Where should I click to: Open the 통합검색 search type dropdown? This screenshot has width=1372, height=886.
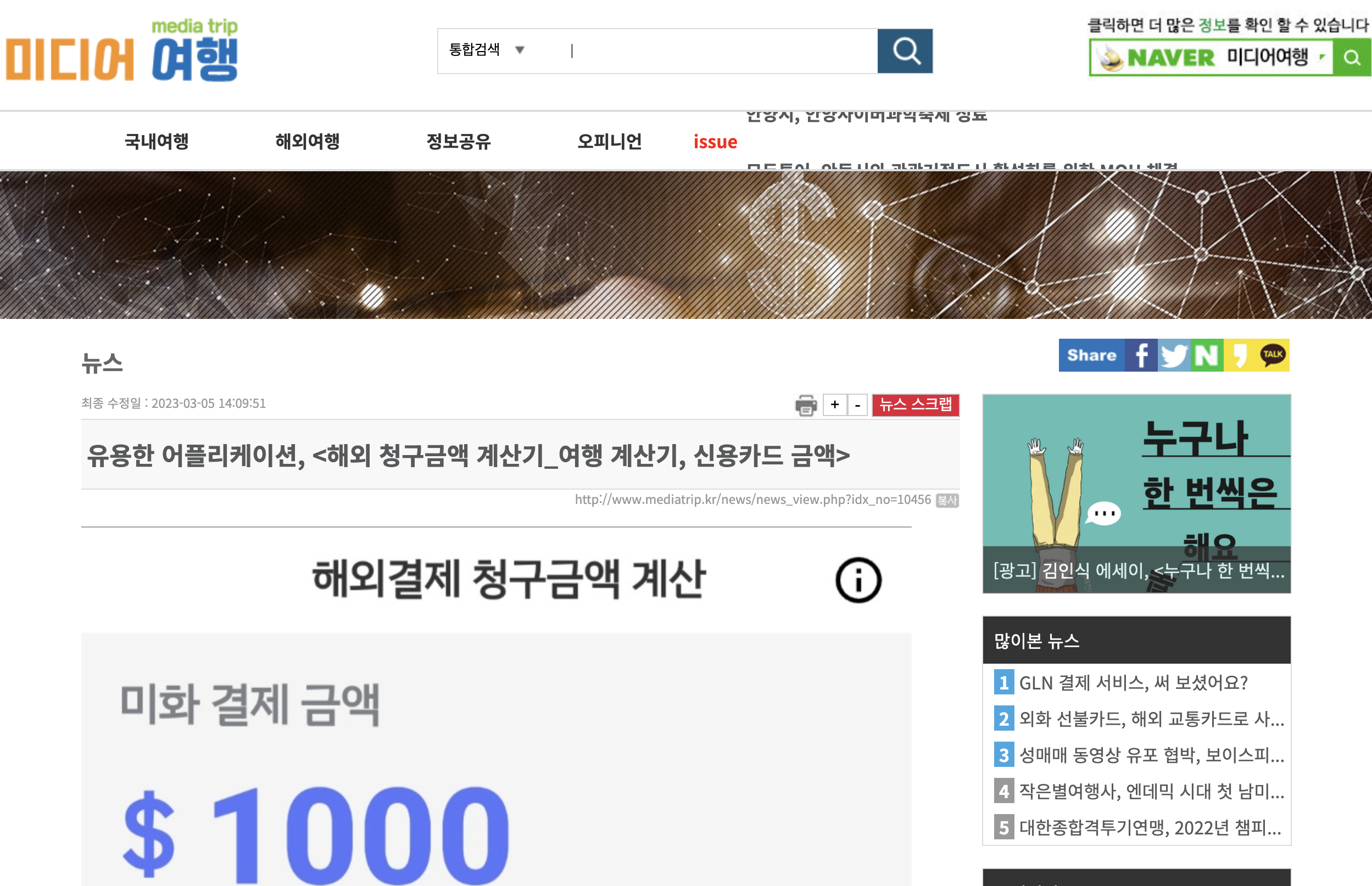click(x=487, y=50)
